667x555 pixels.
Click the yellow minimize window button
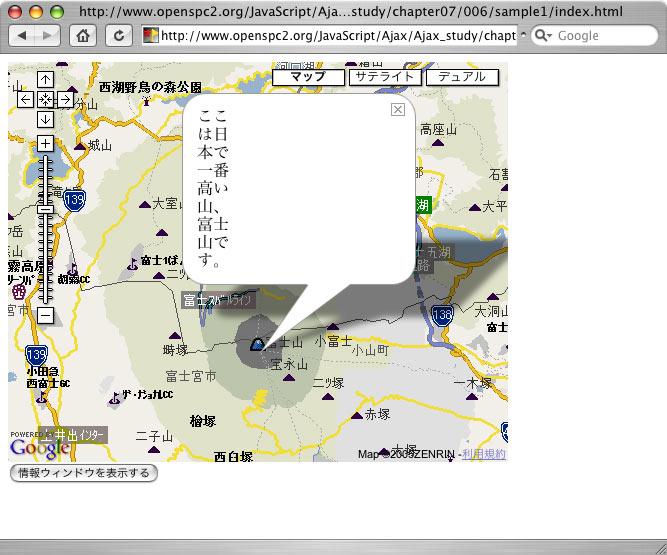click(x=36, y=12)
